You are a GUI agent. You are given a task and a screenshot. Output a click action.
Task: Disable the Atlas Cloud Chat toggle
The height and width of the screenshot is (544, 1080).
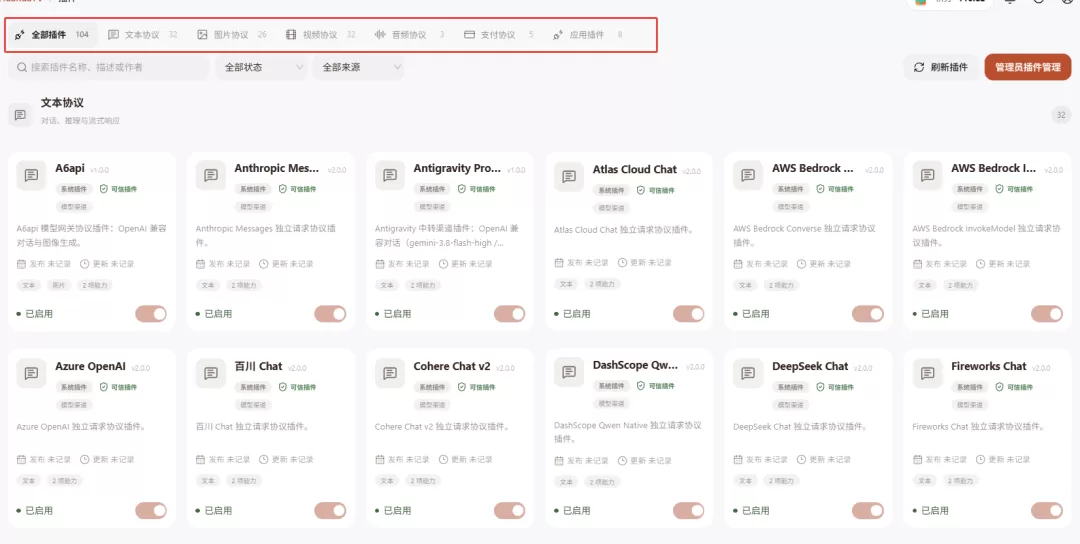coord(689,314)
